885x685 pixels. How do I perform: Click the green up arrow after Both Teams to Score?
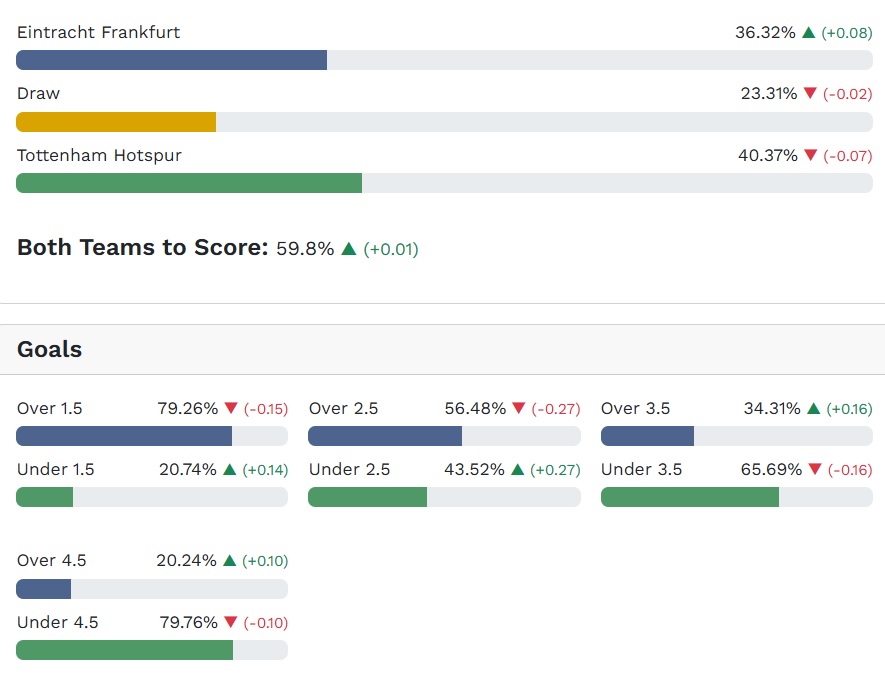(349, 249)
